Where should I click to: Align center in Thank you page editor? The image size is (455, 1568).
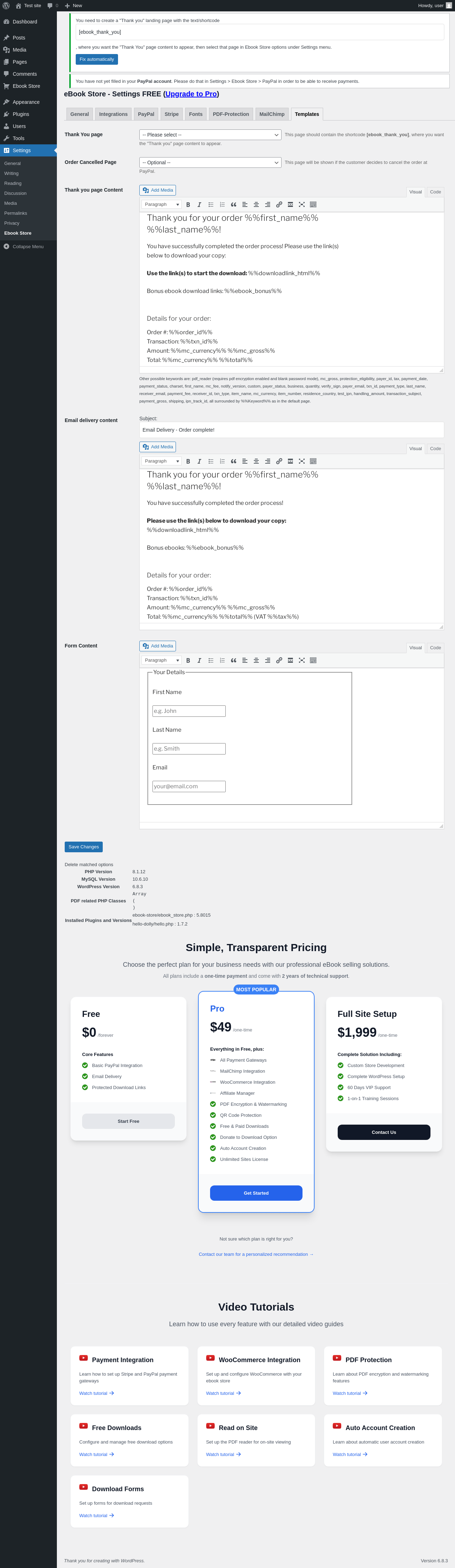pos(256,204)
